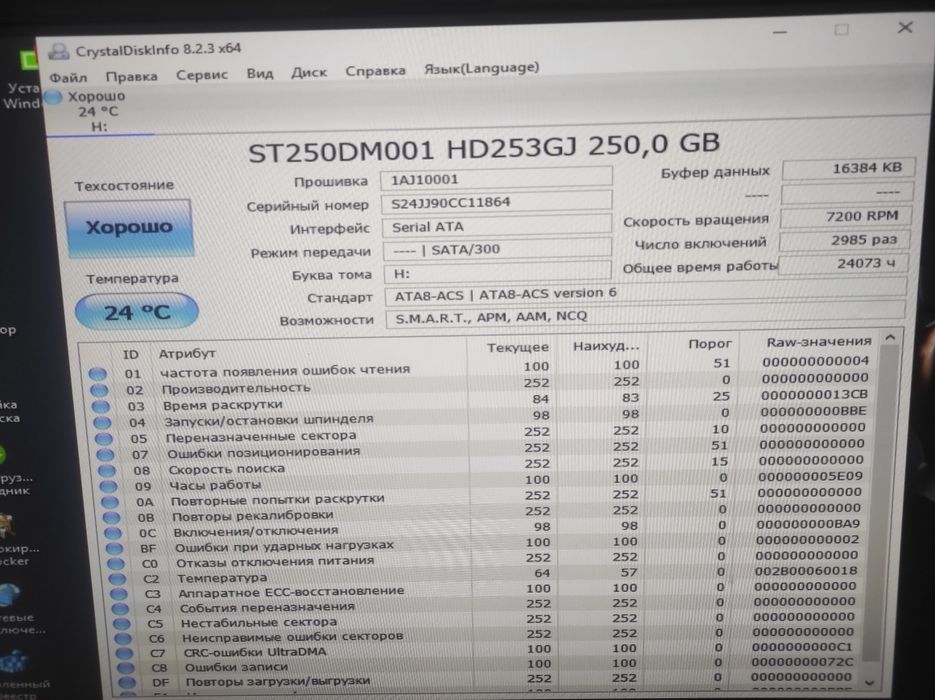
Task: Click the Порог column header
Action: click(x=709, y=344)
